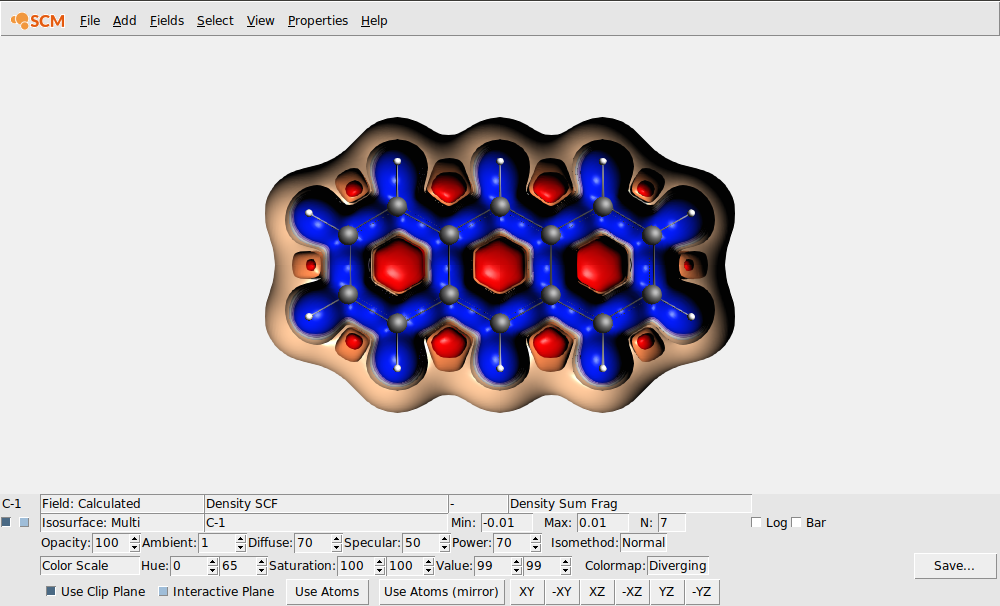Screen dimensions: 1000x606
Task: Click the SCM logo icon
Action: [x=18, y=20]
